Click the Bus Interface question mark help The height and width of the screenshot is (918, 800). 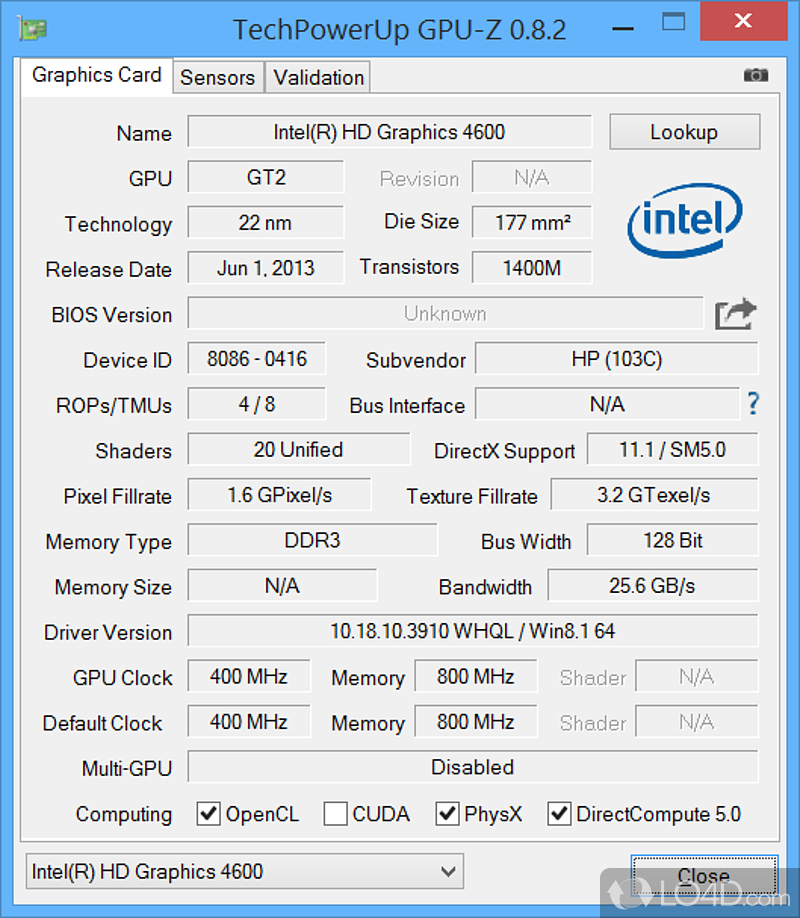[x=752, y=404]
